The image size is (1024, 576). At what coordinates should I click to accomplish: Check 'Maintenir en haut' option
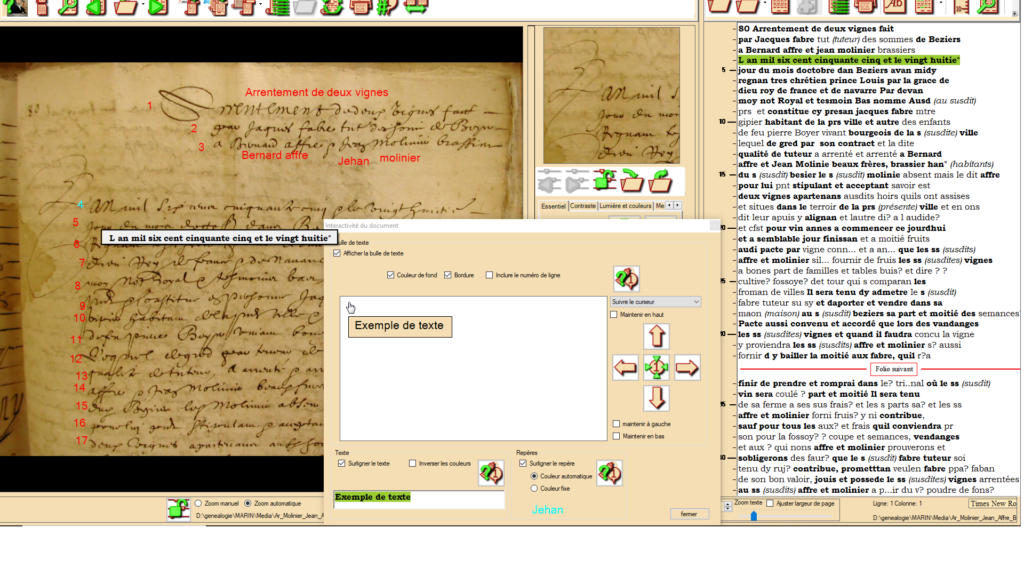click(614, 315)
